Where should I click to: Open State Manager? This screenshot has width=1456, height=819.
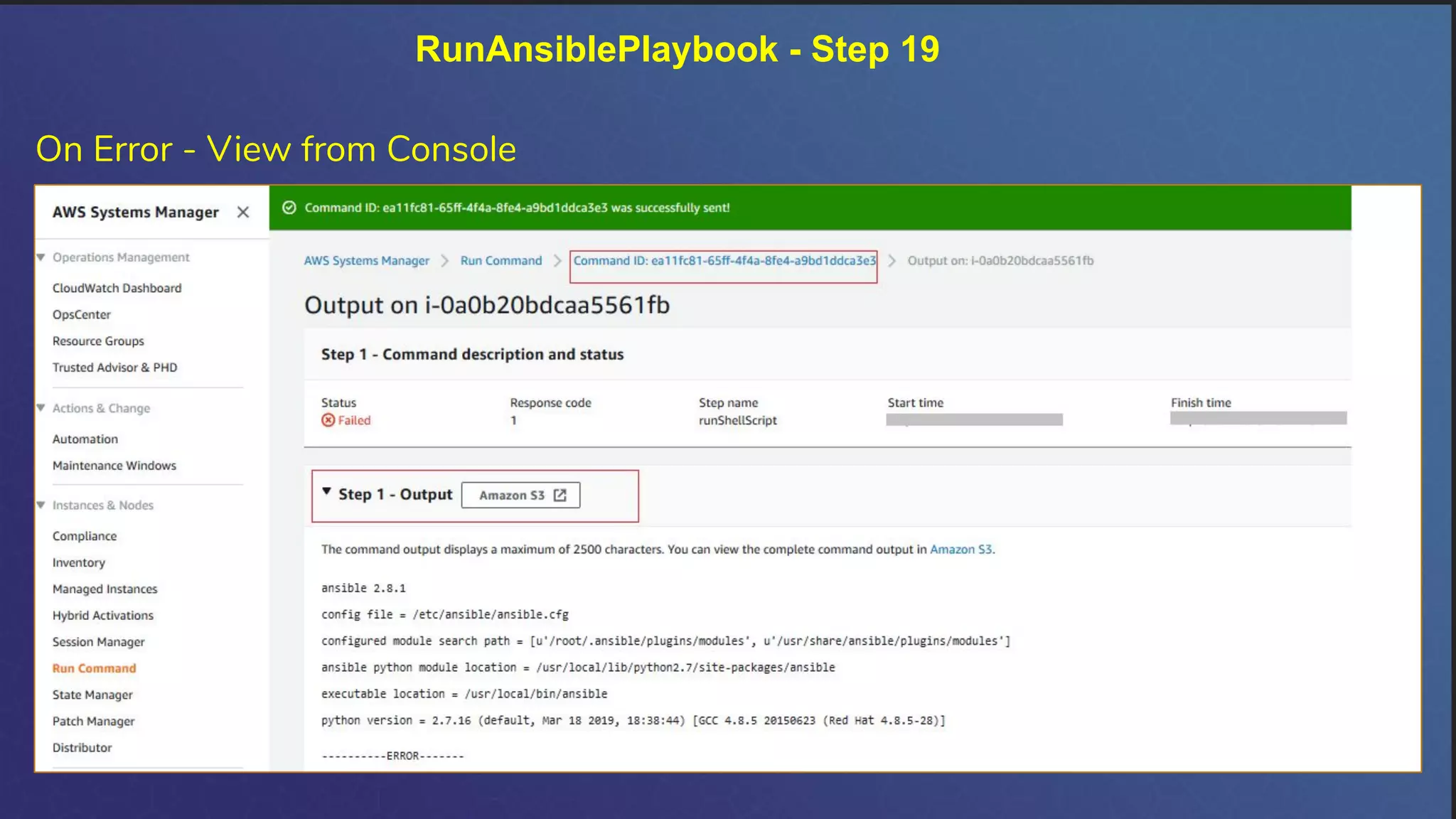tap(92, 695)
